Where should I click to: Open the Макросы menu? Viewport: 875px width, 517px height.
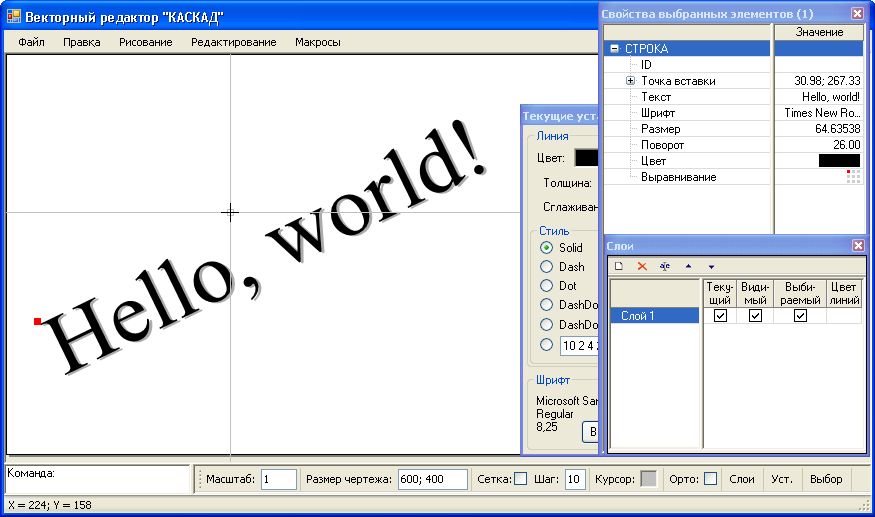(317, 42)
